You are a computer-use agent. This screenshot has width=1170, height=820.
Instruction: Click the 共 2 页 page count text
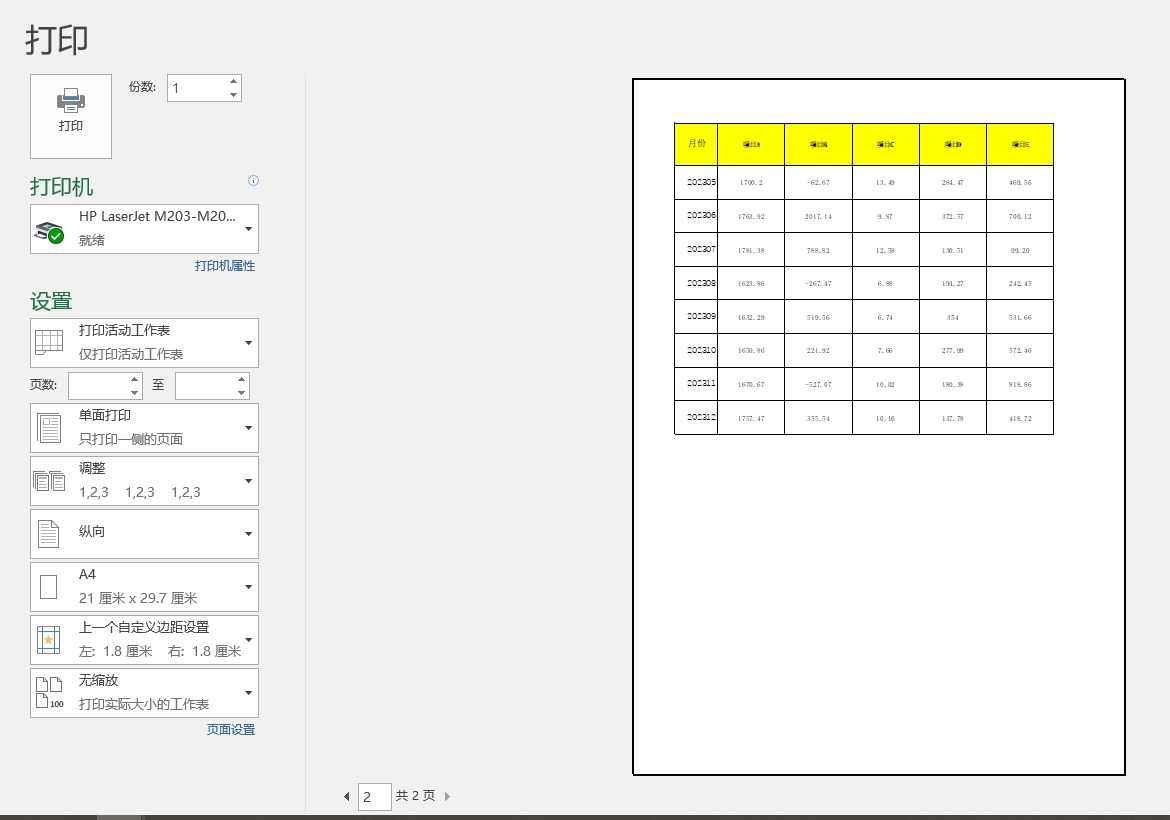pyautogui.click(x=415, y=796)
